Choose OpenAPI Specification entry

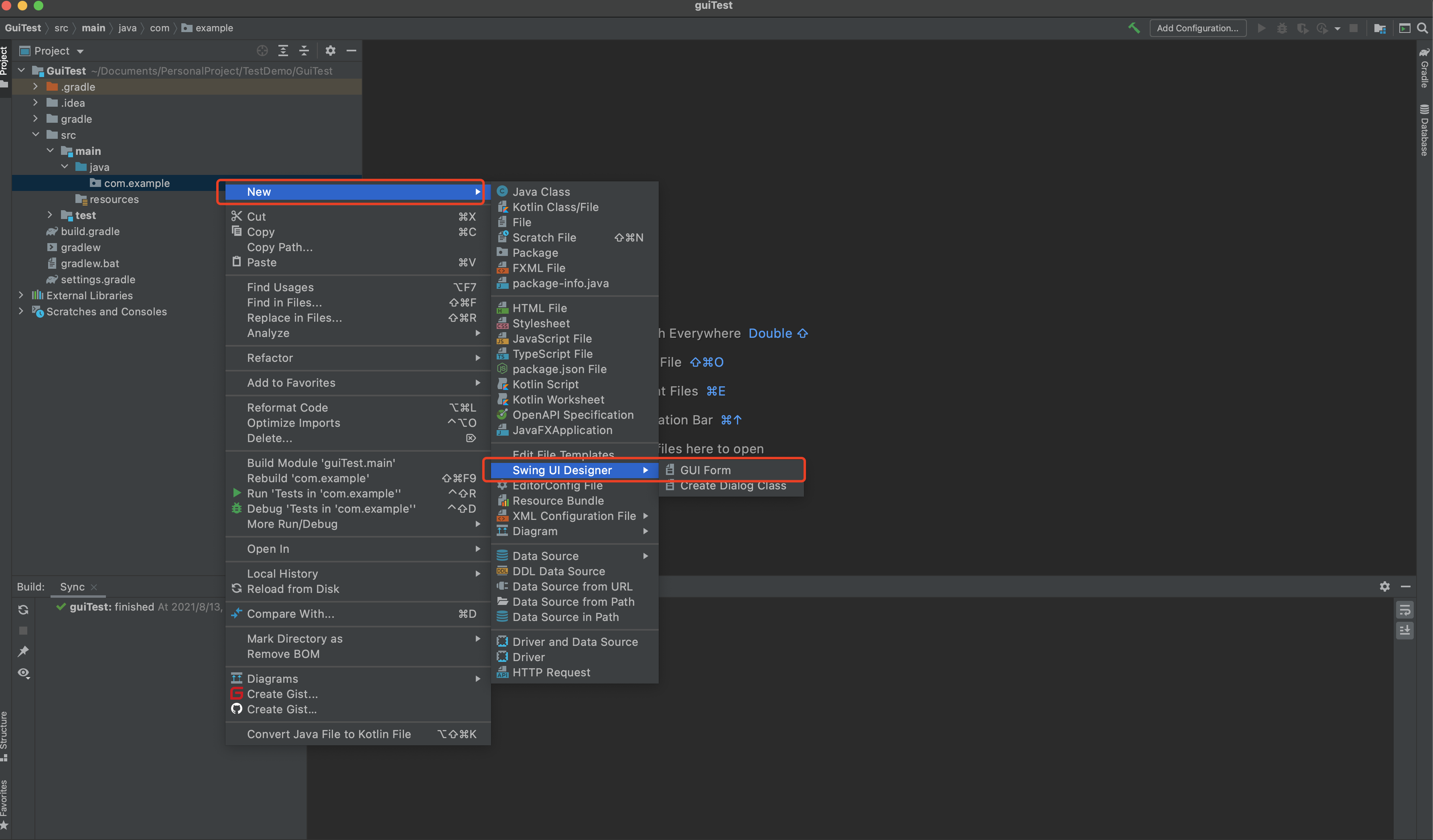(x=574, y=415)
